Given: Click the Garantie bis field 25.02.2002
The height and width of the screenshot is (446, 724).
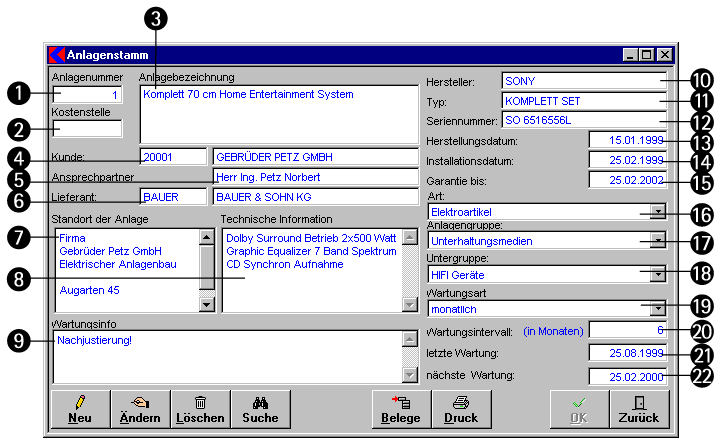Looking at the screenshot, I should click(x=628, y=180).
